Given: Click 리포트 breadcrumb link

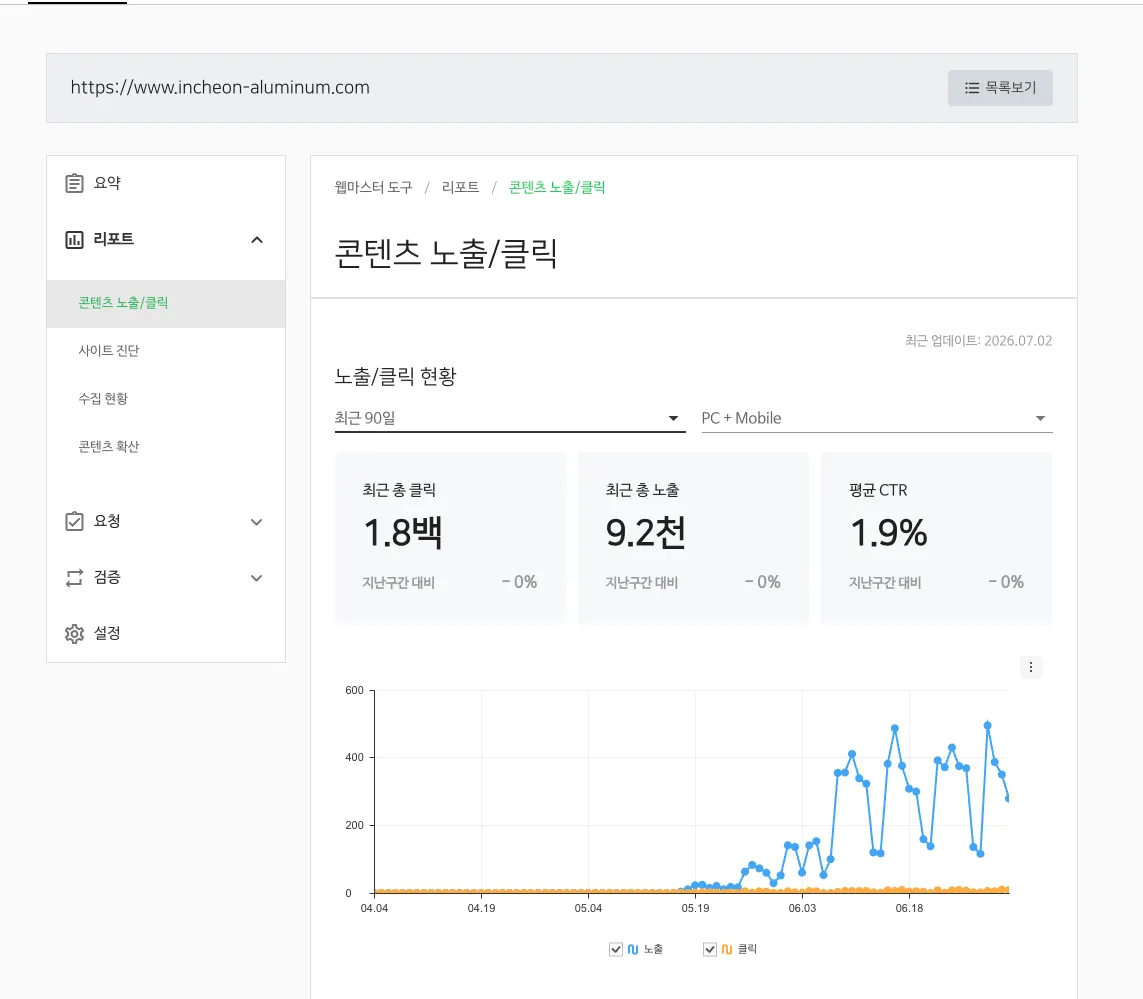Looking at the screenshot, I should click(461, 187).
